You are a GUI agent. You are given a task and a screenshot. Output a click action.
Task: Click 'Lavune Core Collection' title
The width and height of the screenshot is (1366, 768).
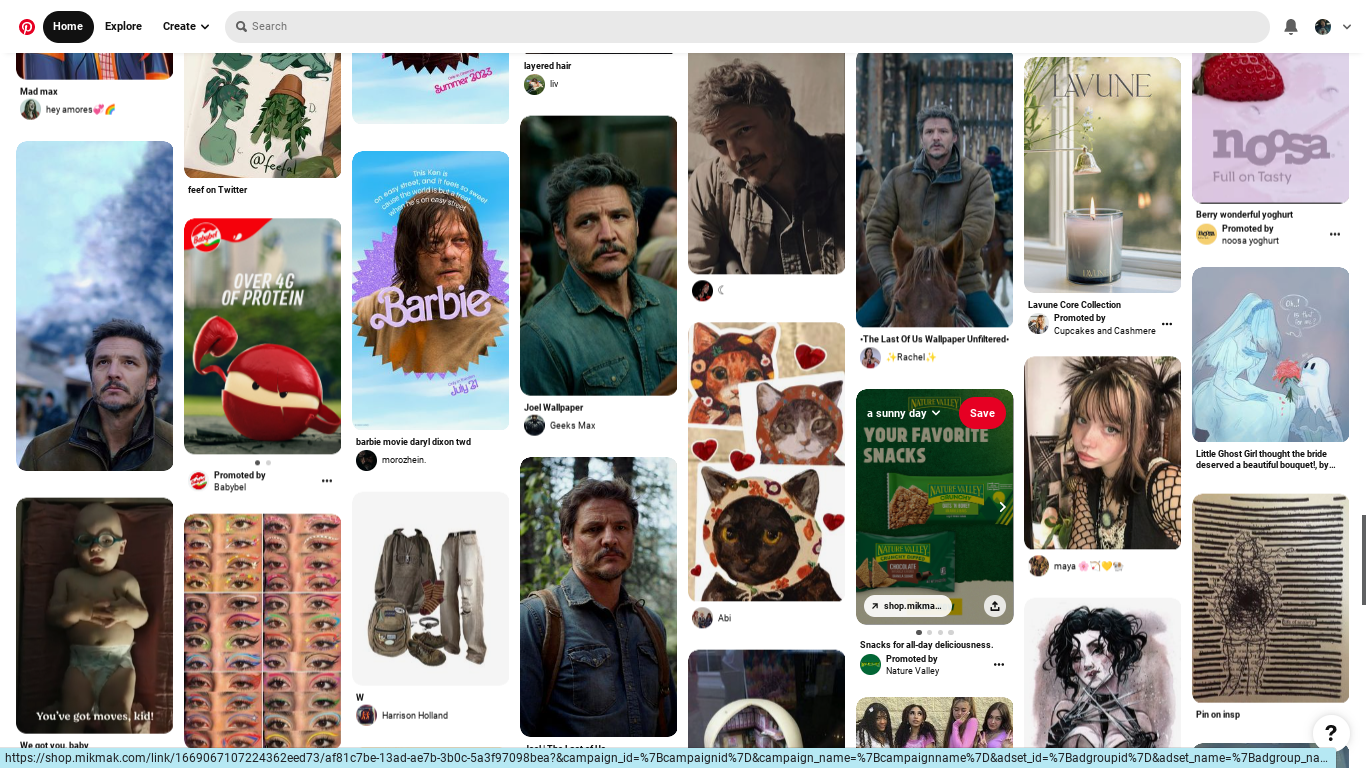pyautogui.click(x=1074, y=305)
